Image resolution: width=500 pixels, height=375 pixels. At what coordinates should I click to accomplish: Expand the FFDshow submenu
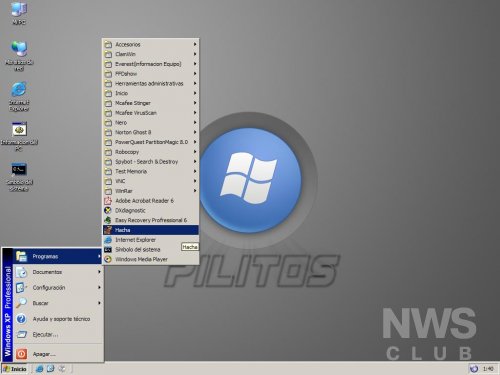pyautogui.click(x=151, y=74)
